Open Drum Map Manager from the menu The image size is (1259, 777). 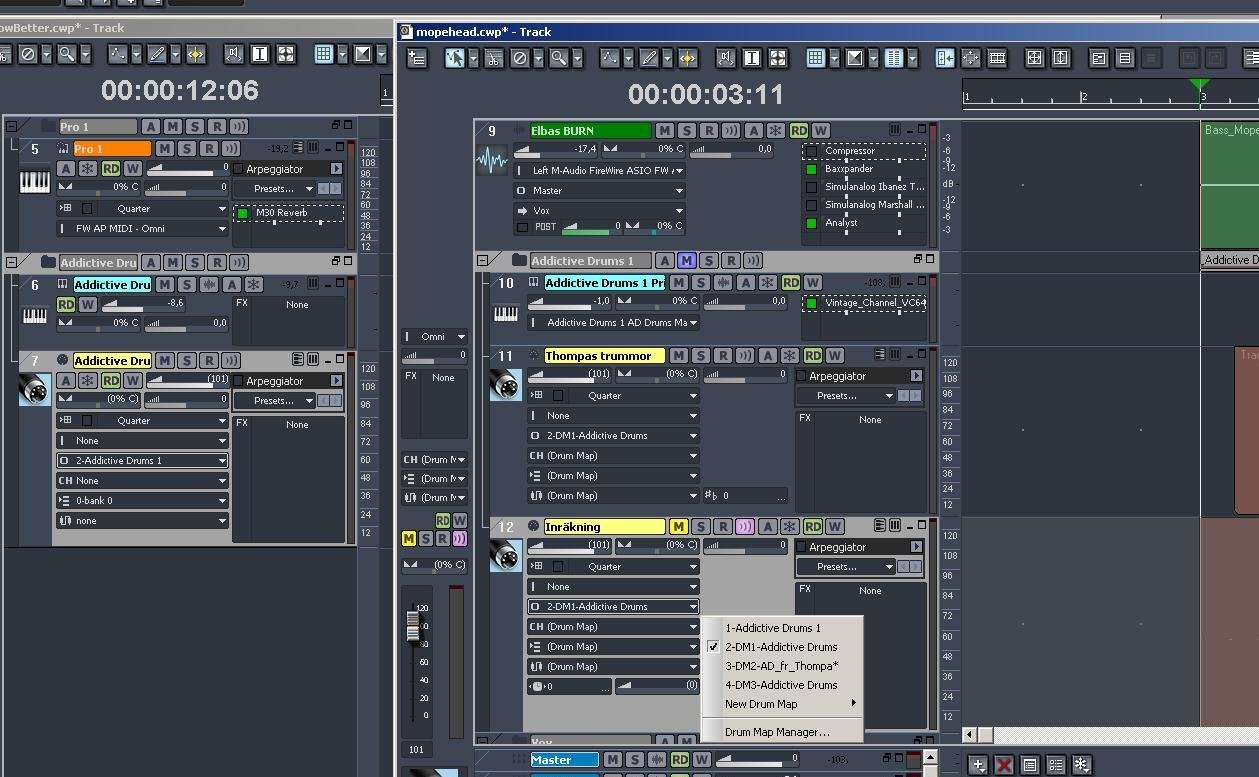[777, 732]
